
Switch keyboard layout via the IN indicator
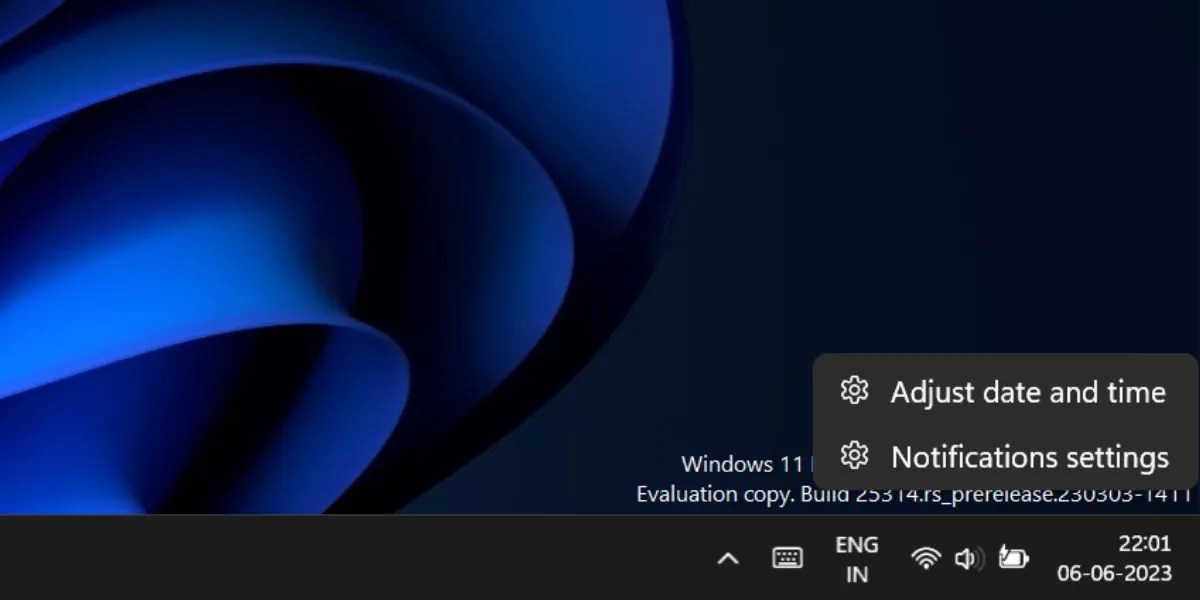coord(857,575)
